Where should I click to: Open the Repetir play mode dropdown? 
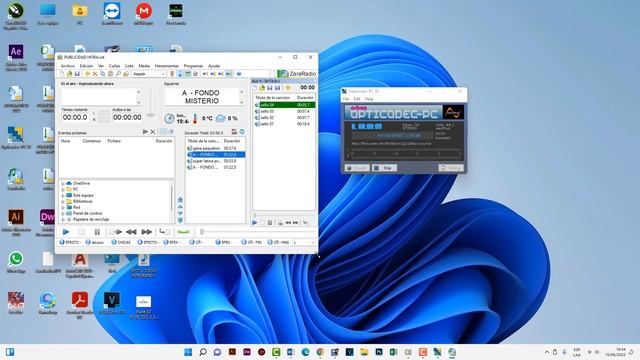(x=149, y=74)
